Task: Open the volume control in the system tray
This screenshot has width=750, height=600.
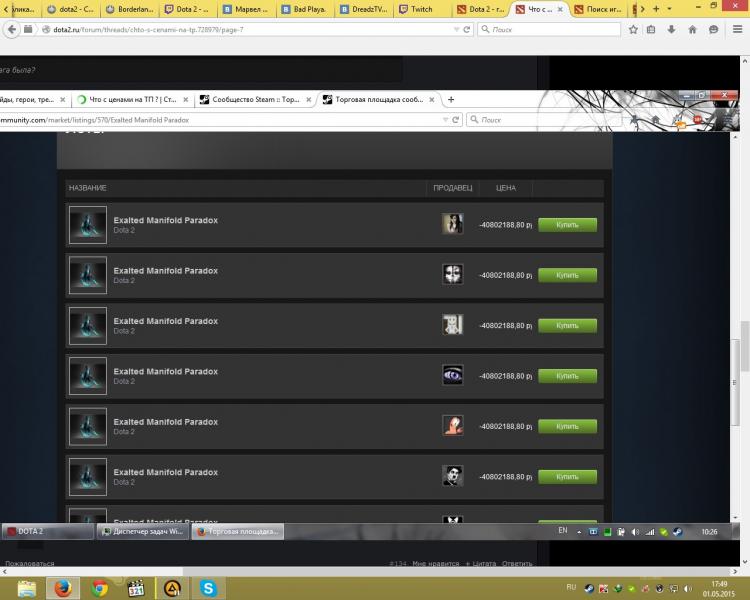Action: (x=688, y=589)
